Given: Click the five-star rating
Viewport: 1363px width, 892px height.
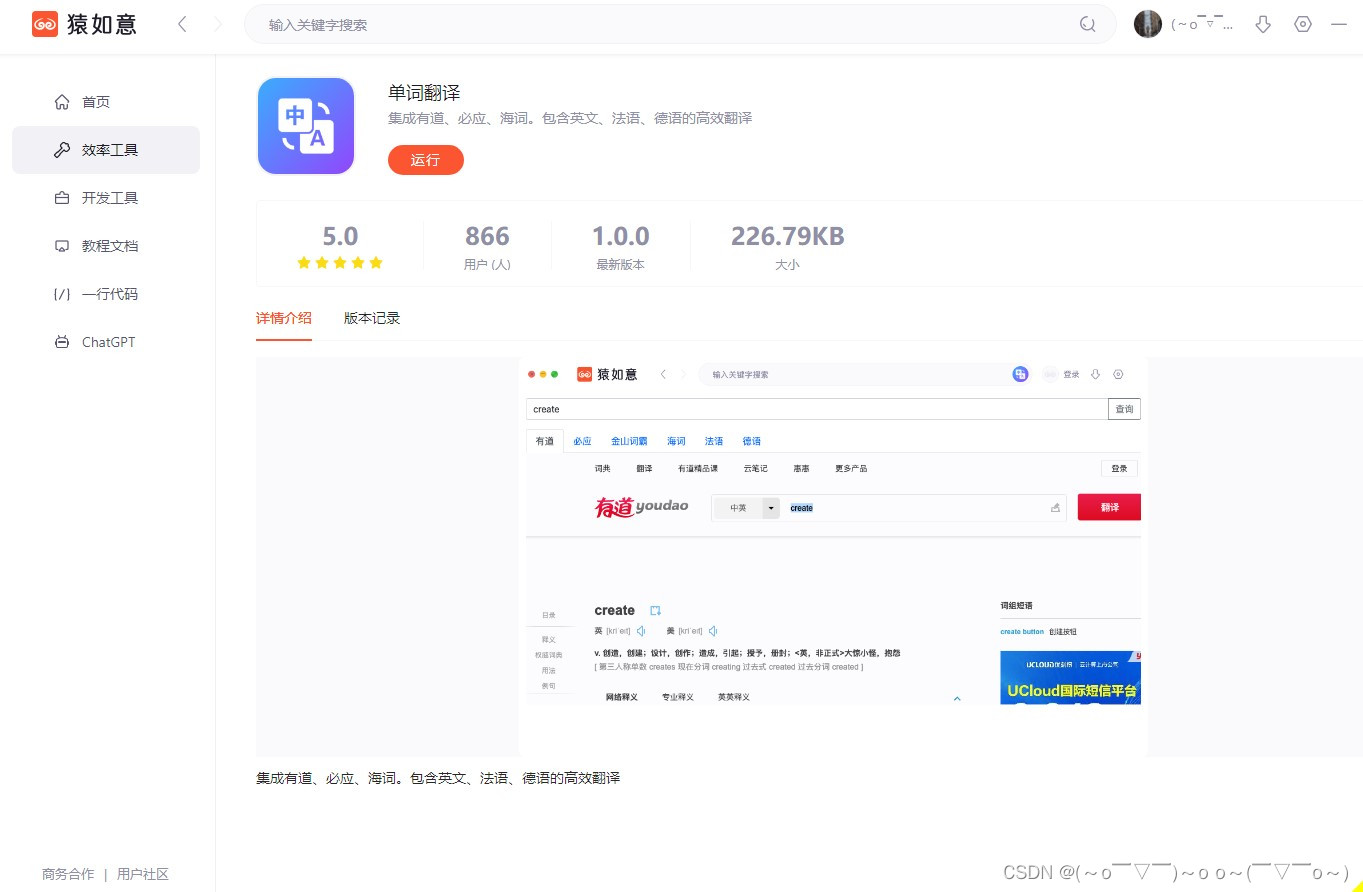Looking at the screenshot, I should coord(340,263).
